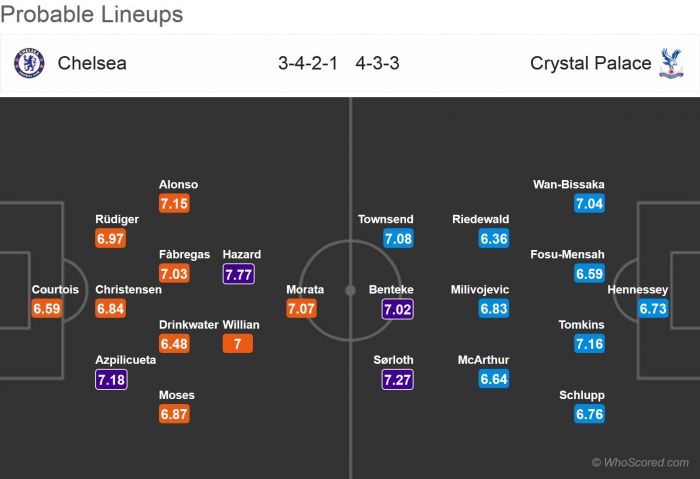The width and height of the screenshot is (700, 479).
Task: Select Hazard's 7.77 rating badge
Action: (x=238, y=274)
